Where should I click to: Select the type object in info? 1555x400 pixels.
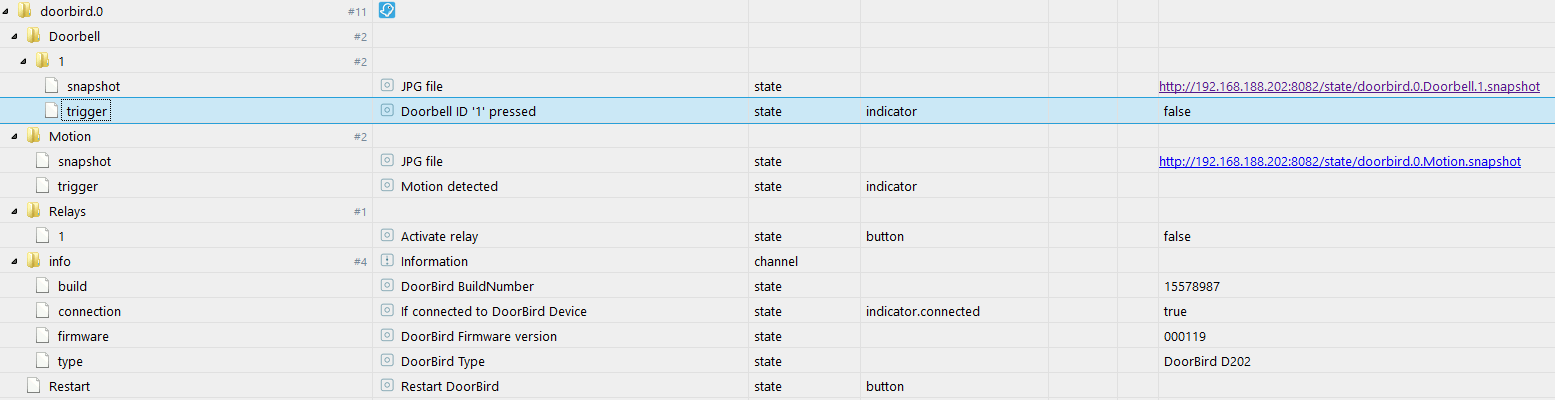click(70, 361)
